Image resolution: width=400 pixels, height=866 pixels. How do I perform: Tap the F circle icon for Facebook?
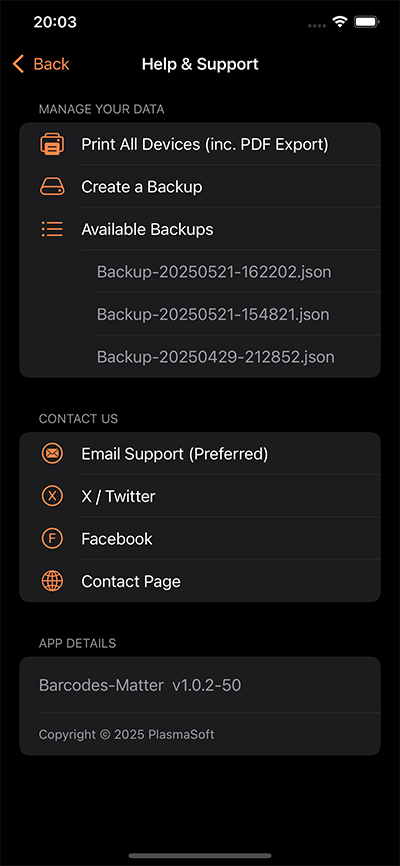52,538
